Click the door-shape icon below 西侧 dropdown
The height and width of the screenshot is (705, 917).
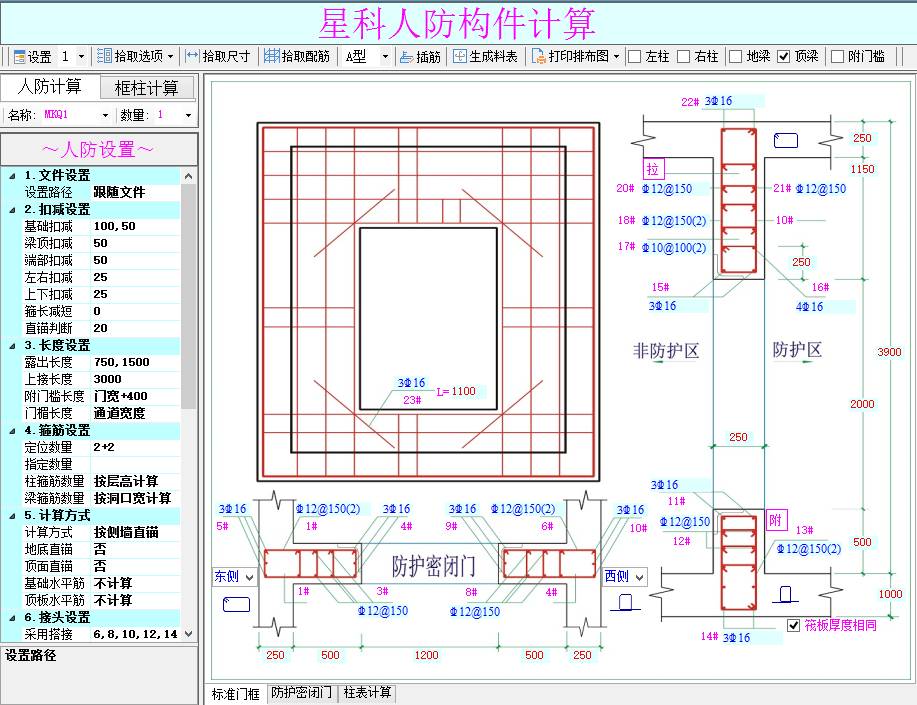(x=625, y=601)
